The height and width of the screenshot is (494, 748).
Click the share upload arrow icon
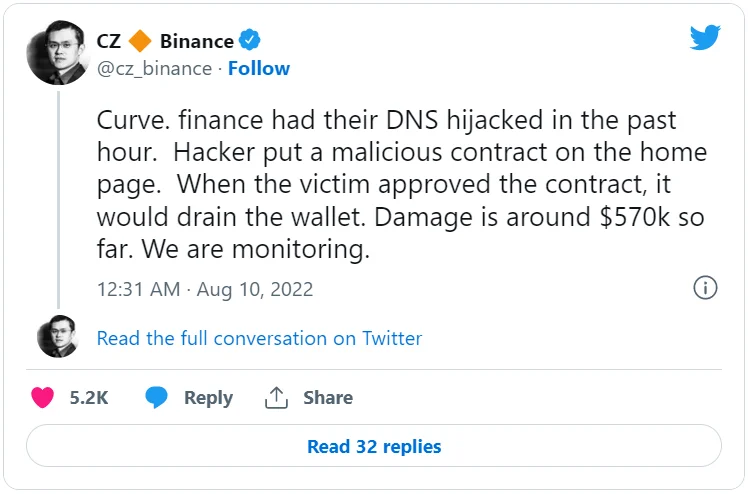pos(277,397)
